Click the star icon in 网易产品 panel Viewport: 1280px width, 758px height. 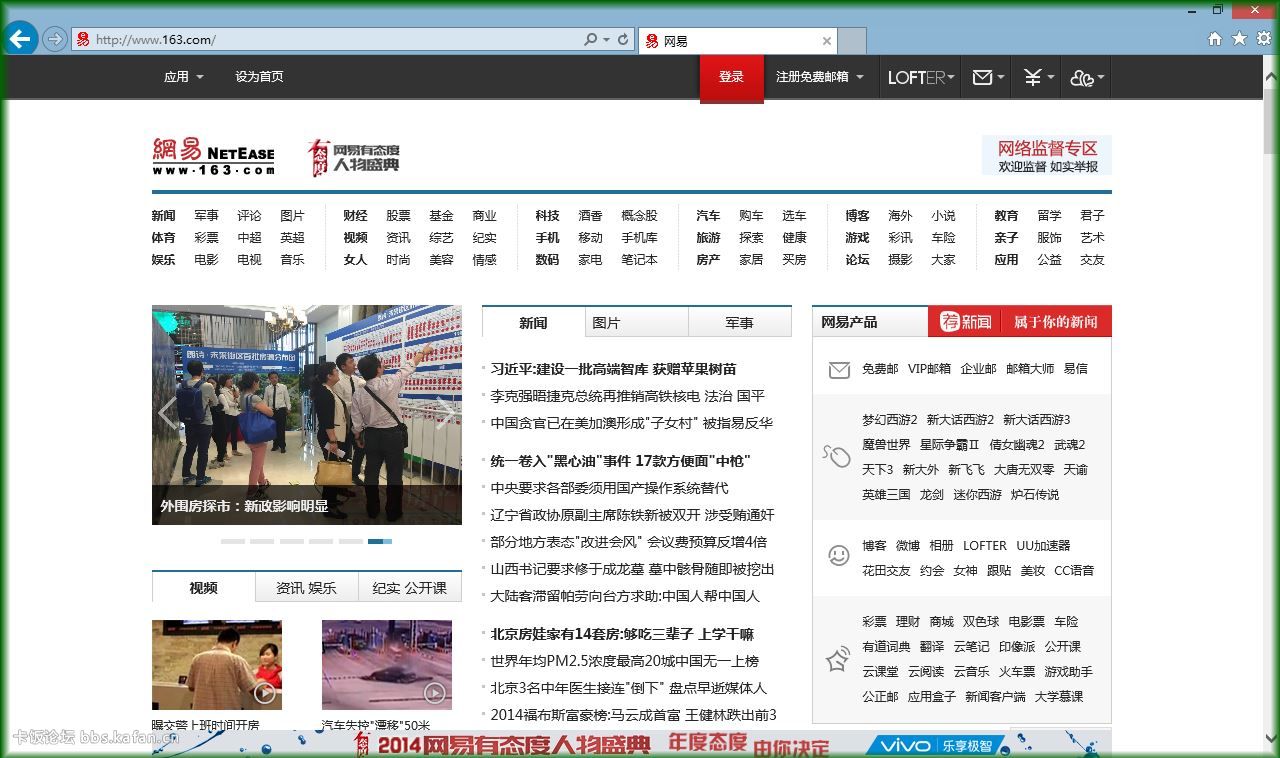(837, 659)
